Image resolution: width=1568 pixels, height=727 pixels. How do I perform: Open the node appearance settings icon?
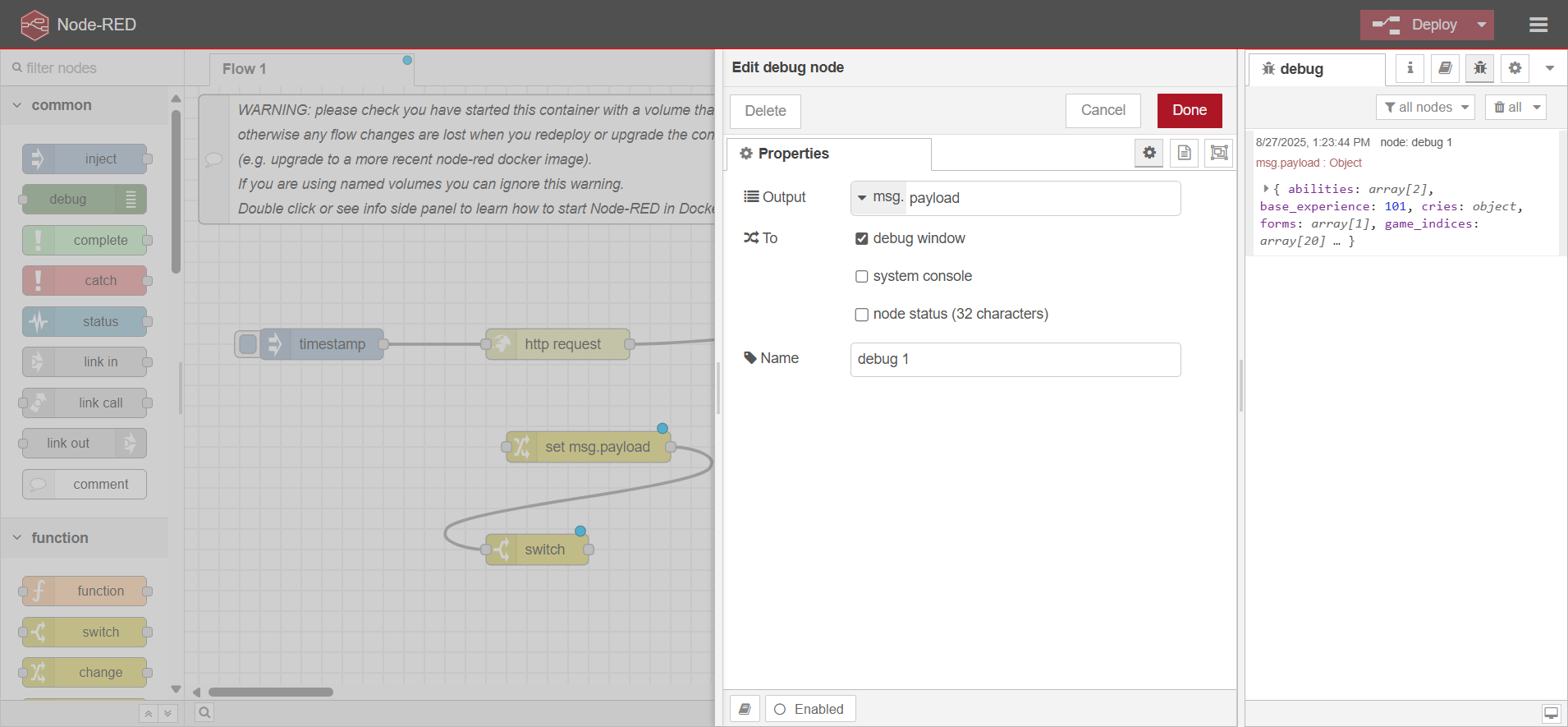[x=1219, y=153]
